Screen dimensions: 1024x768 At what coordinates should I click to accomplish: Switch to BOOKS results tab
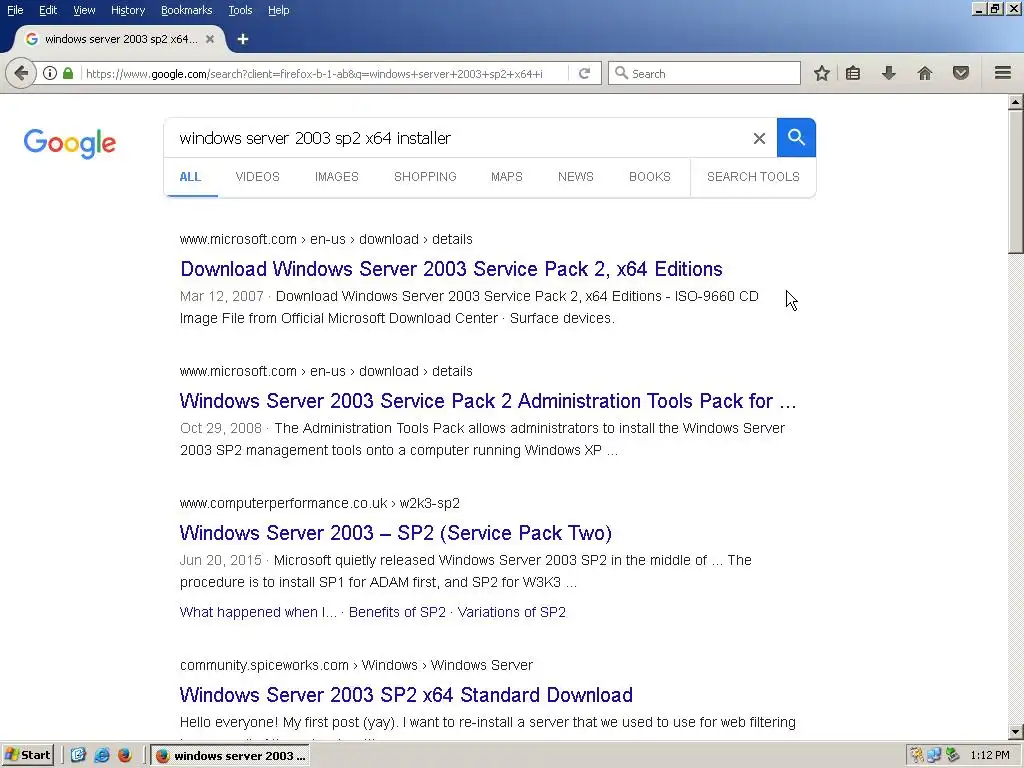click(650, 177)
